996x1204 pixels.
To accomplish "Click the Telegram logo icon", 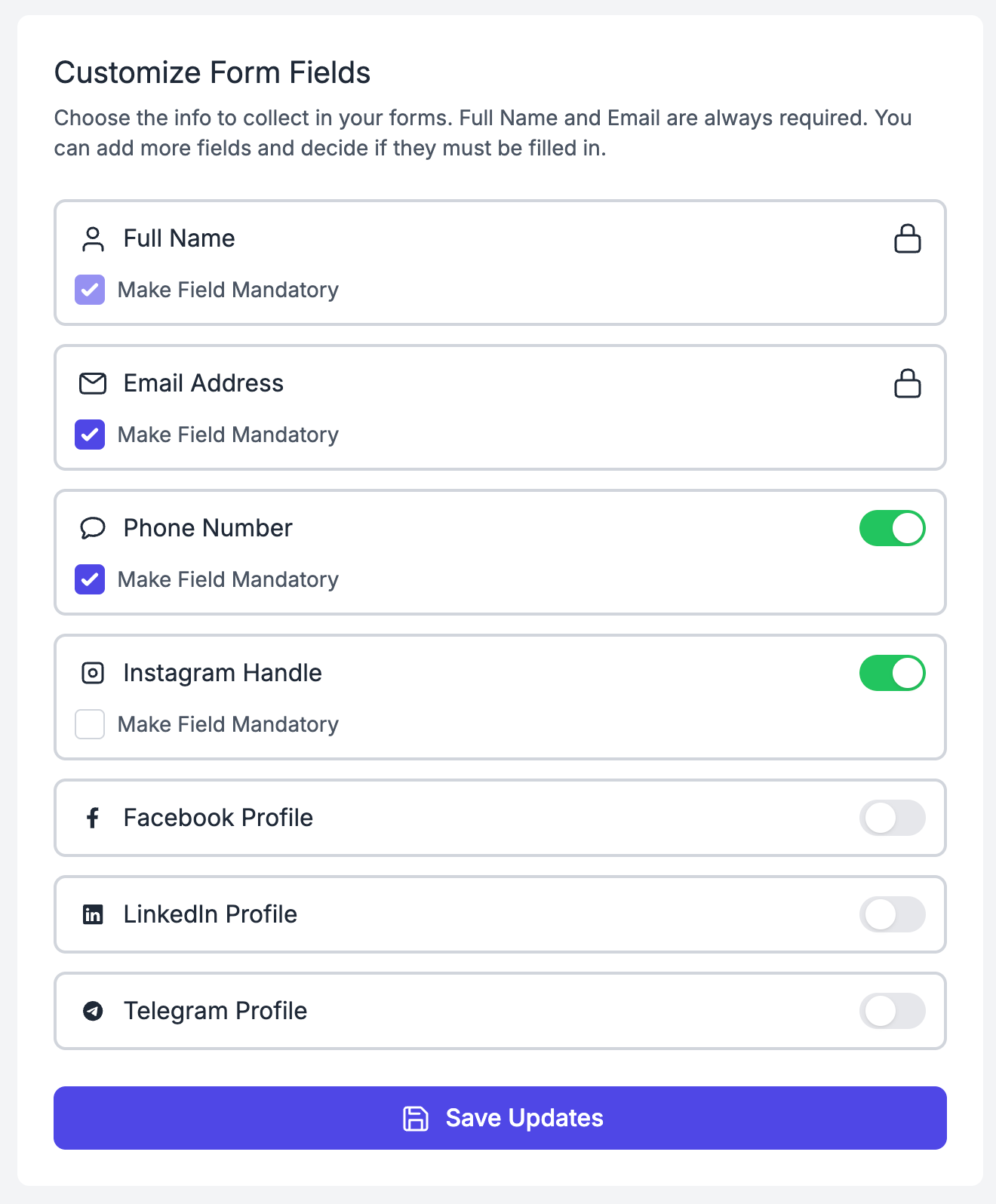I will pyautogui.click(x=93, y=1011).
